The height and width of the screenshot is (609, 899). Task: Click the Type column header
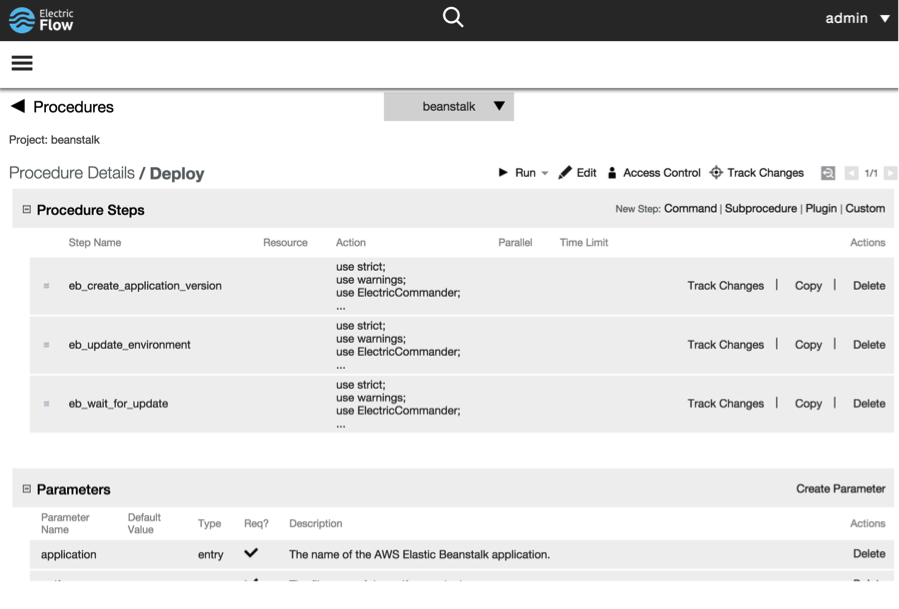point(209,524)
